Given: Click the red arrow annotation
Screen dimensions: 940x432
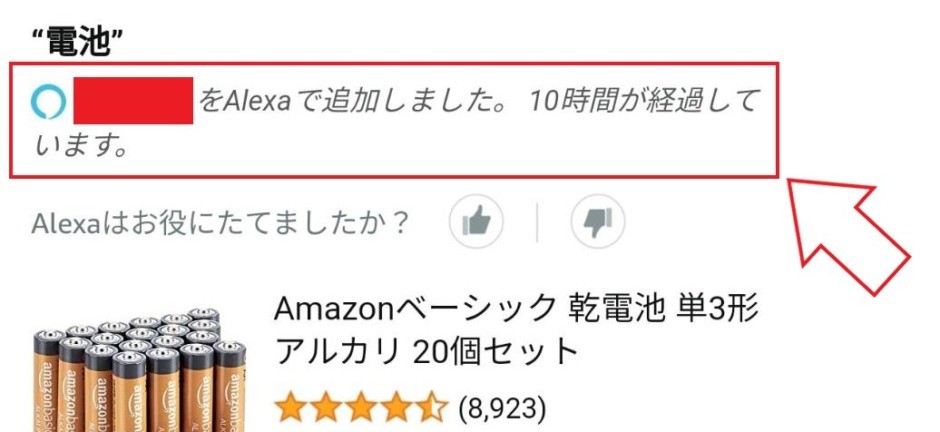Looking at the screenshot, I should pos(848,237).
